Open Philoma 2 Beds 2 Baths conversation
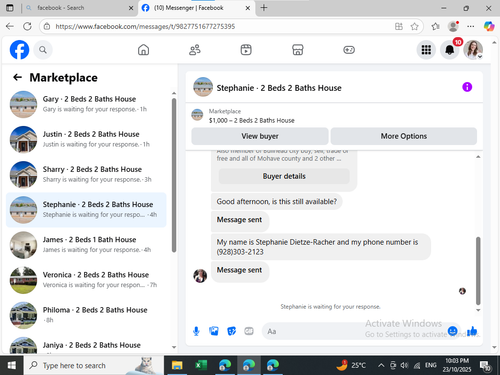Image resolution: width=500 pixels, height=375 pixels. (86, 315)
